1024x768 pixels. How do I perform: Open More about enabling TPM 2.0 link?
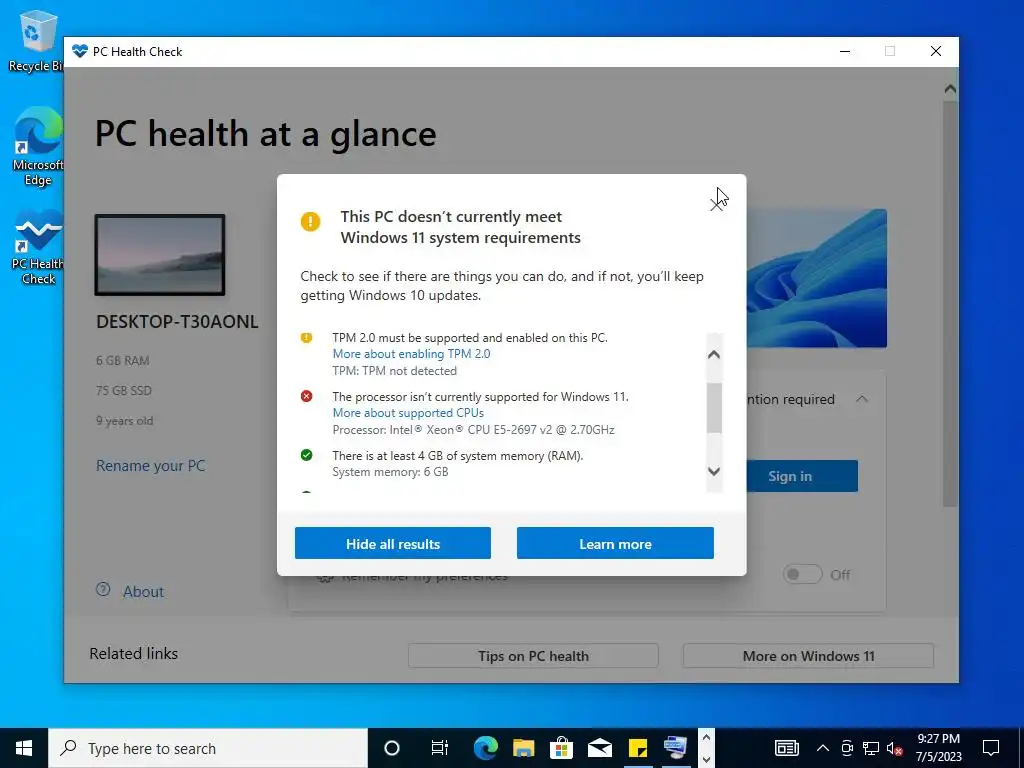tap(411, 354)
